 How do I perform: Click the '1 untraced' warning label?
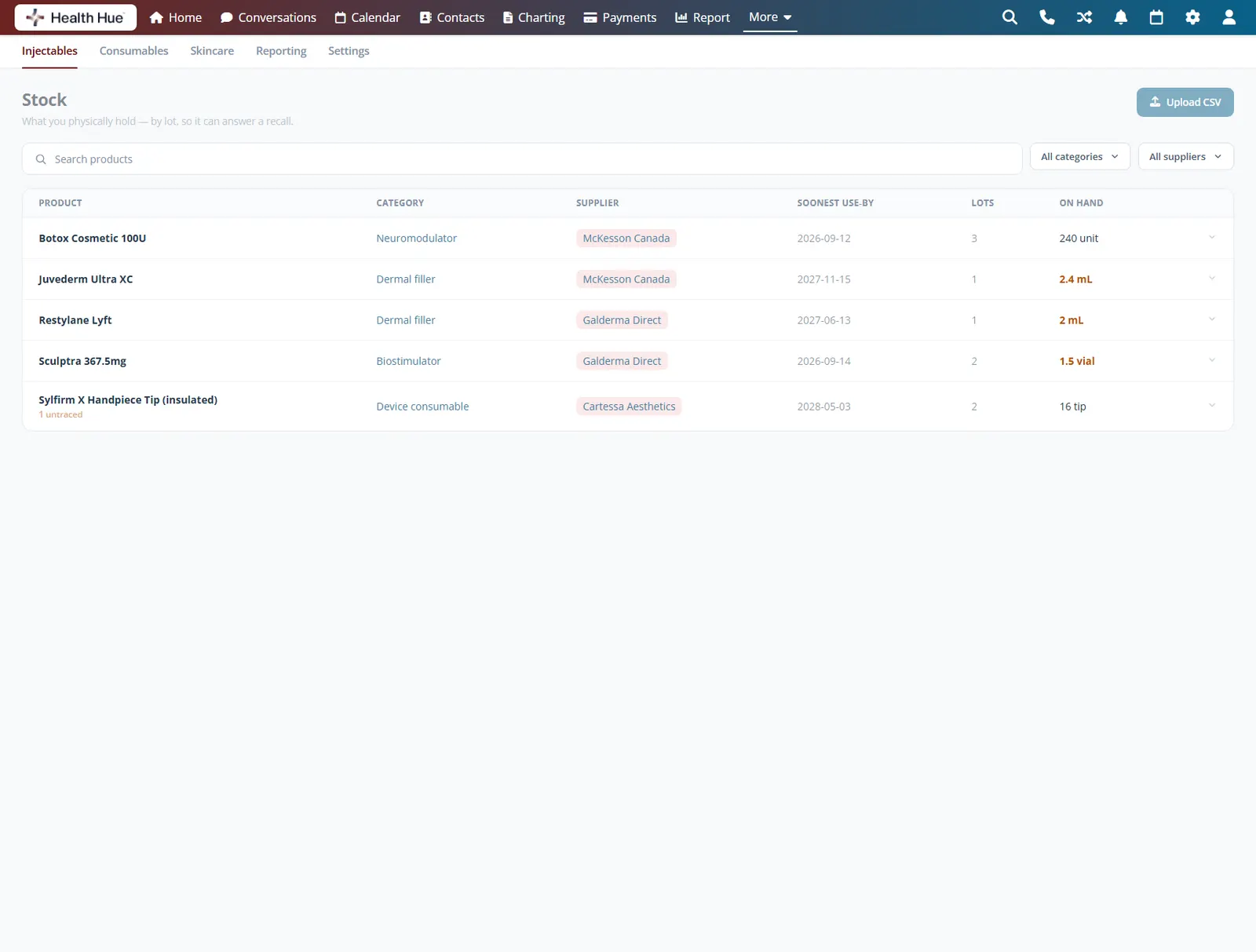point(60,414)
